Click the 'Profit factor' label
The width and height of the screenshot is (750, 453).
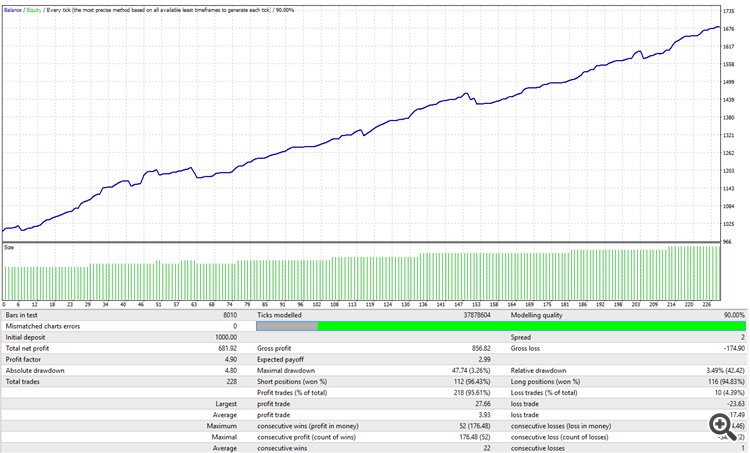pos(23,359)
